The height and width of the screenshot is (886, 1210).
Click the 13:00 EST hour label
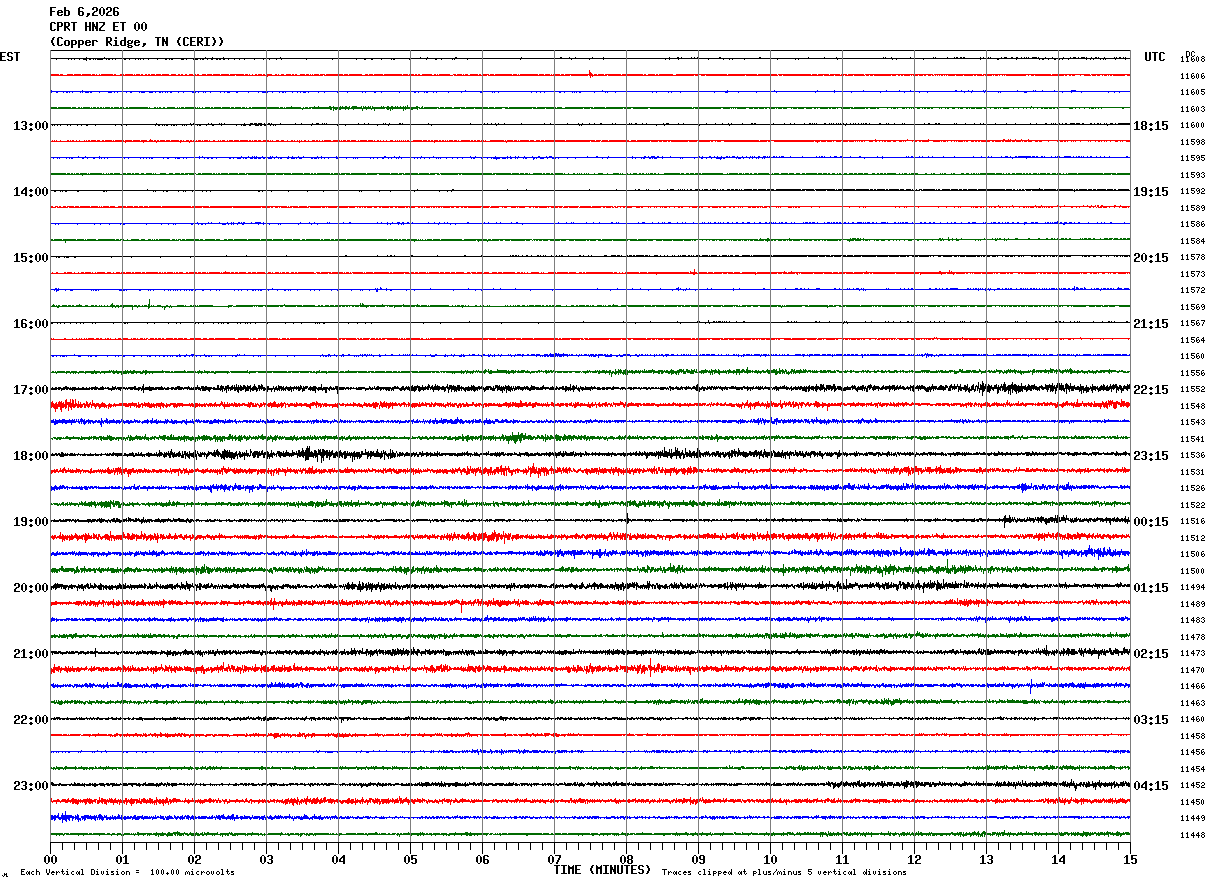tap(30, 126)
